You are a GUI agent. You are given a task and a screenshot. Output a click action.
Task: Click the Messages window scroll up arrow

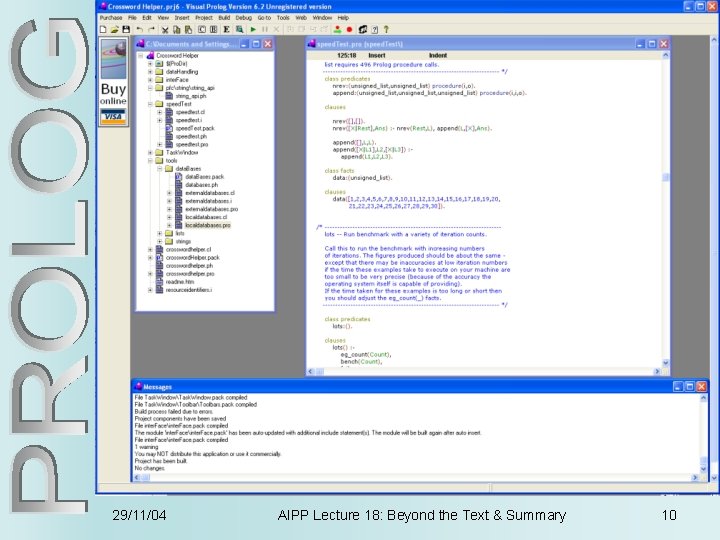pyautogui.click(x=703, y=399)
